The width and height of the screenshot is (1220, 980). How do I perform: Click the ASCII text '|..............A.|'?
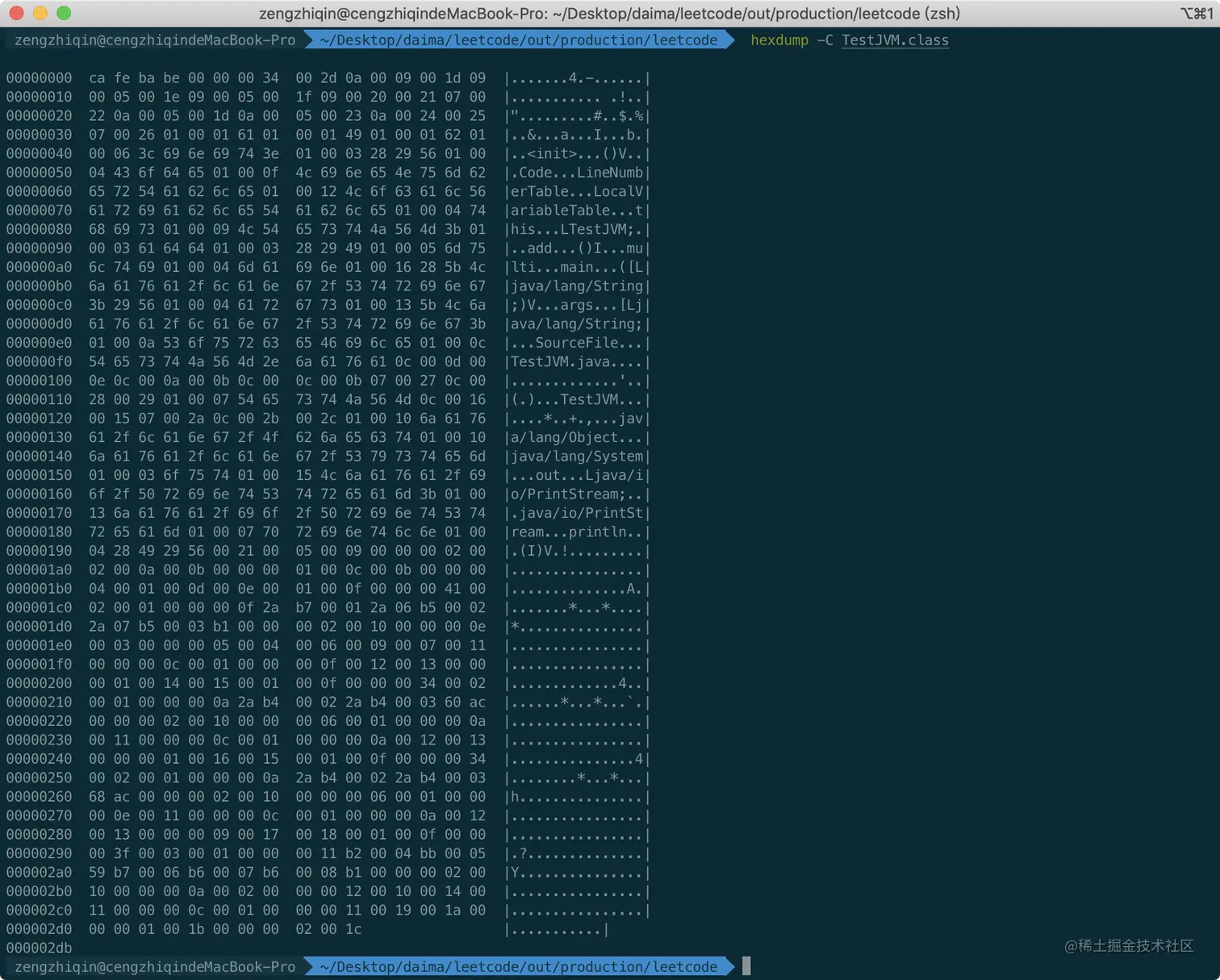point(577,589)
